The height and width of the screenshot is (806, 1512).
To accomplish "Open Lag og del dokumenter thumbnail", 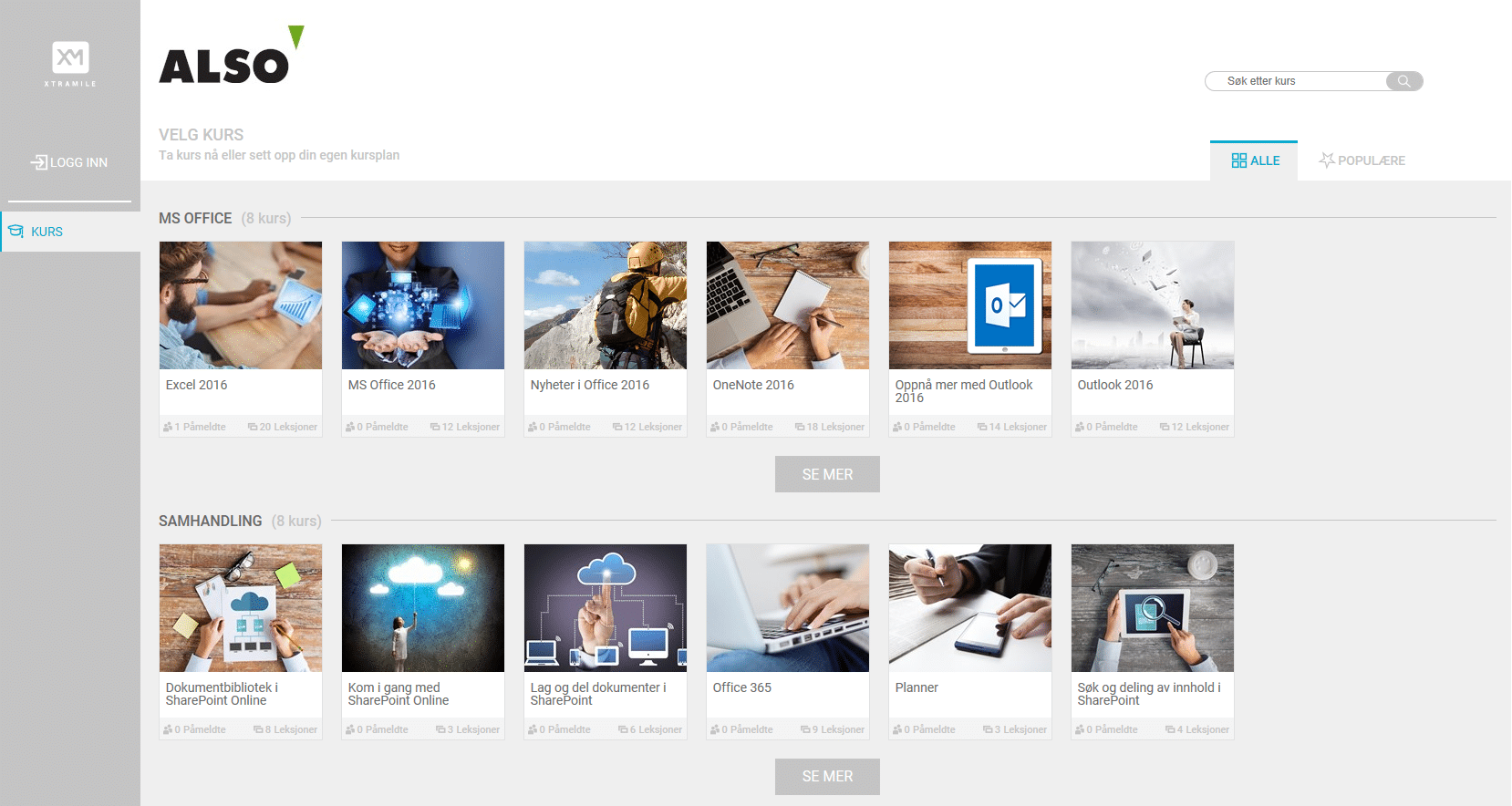I will coord(606,608).
